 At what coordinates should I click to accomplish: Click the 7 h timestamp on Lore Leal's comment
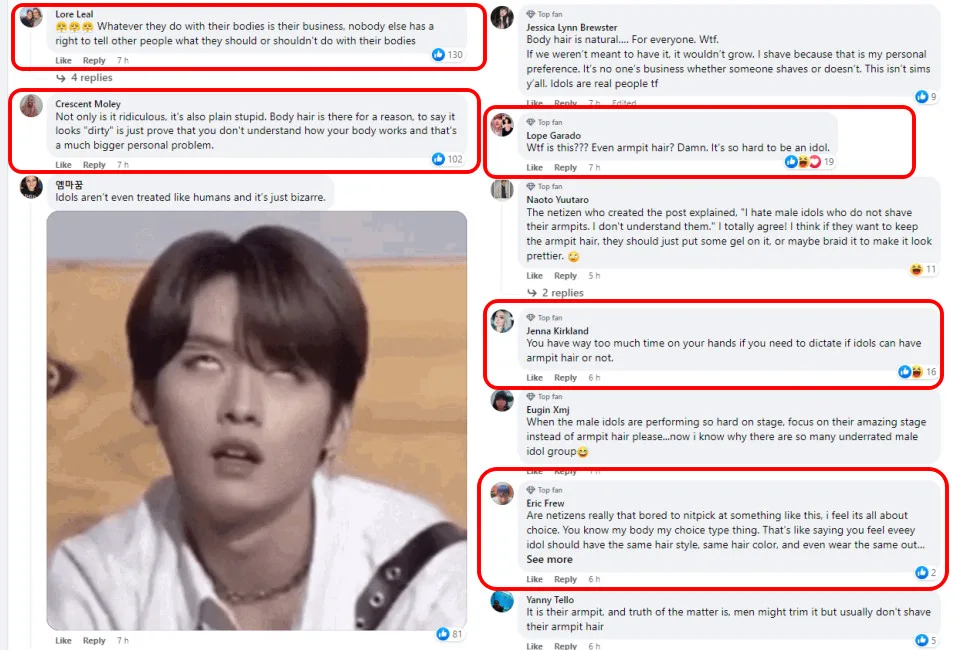pos(122,60)
